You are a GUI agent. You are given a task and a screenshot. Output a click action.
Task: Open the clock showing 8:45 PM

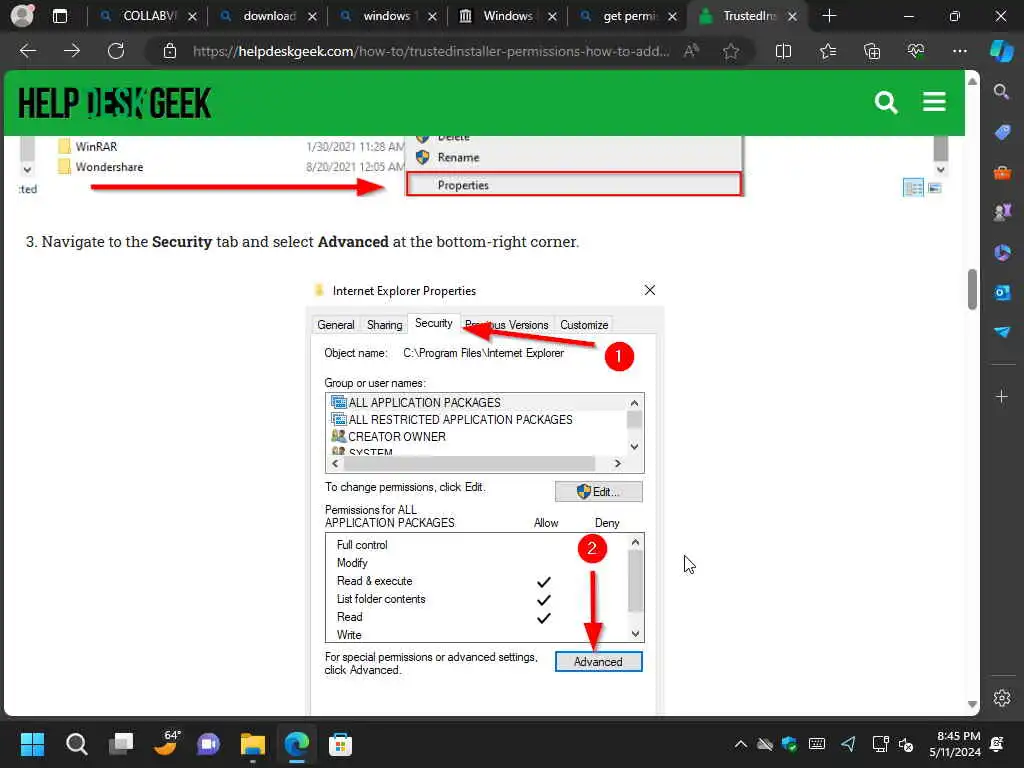[x=955, y=744]
